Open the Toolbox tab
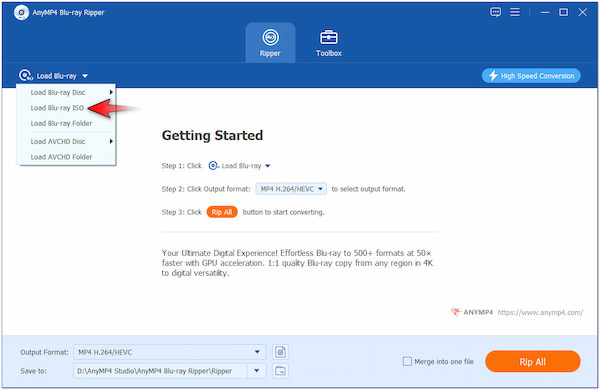600x390 pixels. coord(329,43)
